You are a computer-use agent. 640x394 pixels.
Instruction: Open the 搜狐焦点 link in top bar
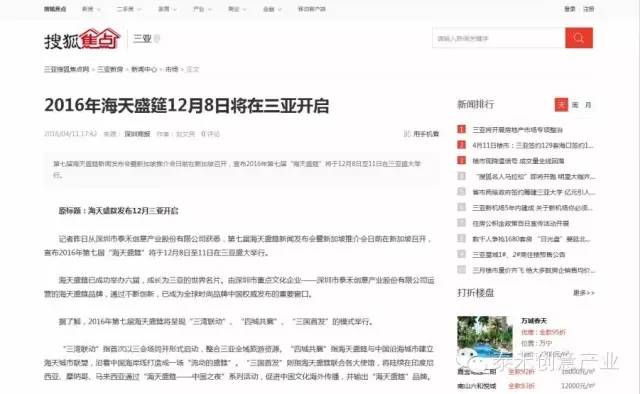click(x=55, y=9)
